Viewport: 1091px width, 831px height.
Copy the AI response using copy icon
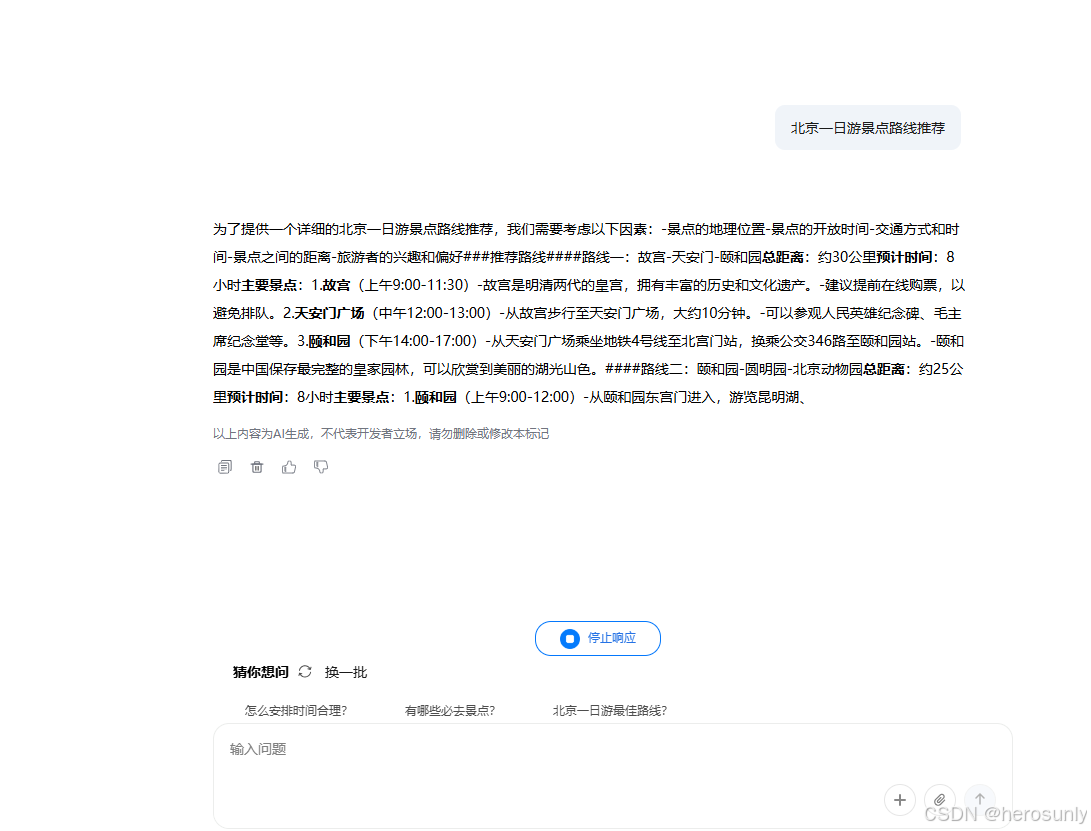pyautogui.click(x=224, y=466)
